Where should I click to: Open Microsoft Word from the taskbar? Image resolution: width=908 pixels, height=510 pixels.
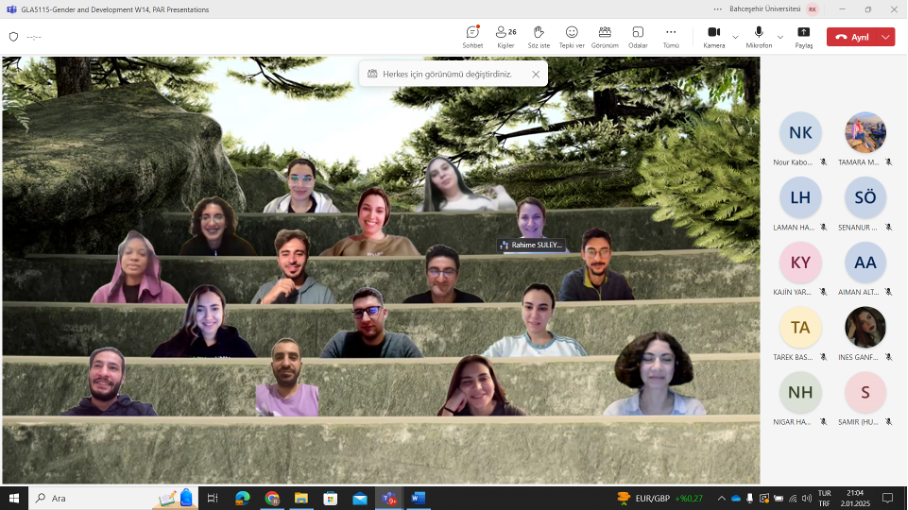[418, 498]
